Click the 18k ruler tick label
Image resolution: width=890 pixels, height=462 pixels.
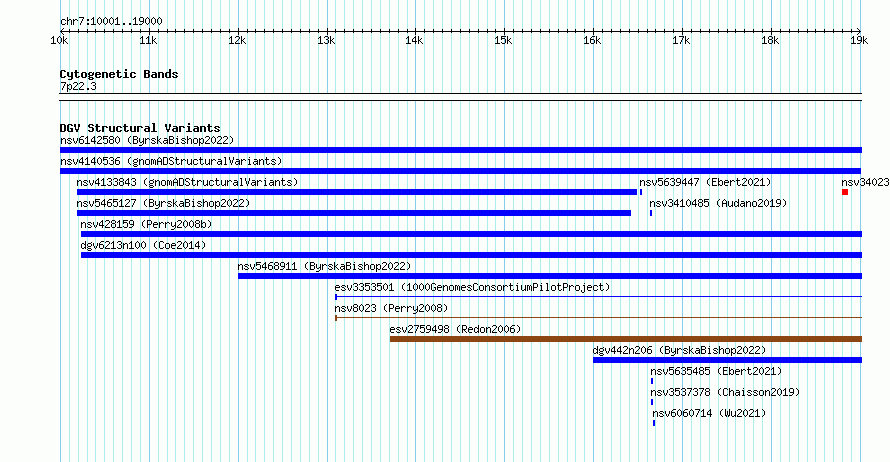click(770, 40)
